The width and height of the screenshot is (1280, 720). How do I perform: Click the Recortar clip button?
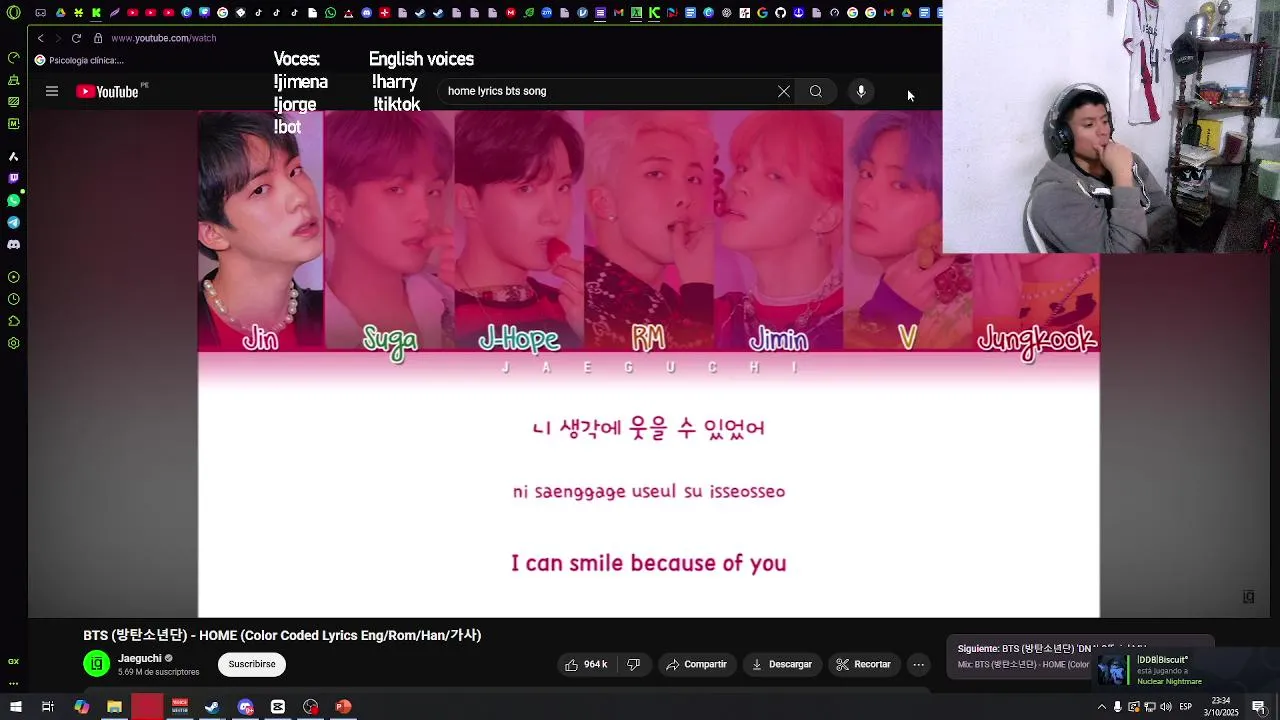click(x=863, y=664)
